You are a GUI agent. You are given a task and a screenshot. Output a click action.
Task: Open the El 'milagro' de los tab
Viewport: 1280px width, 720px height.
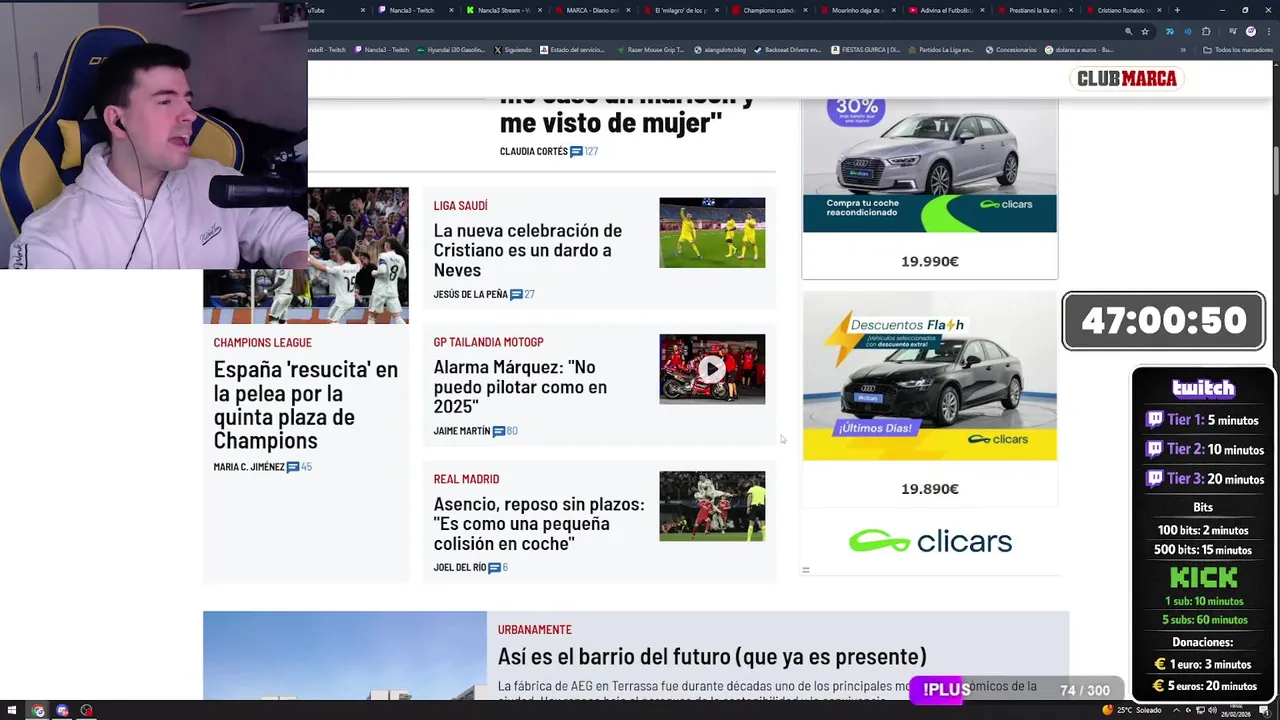point(681,10)
